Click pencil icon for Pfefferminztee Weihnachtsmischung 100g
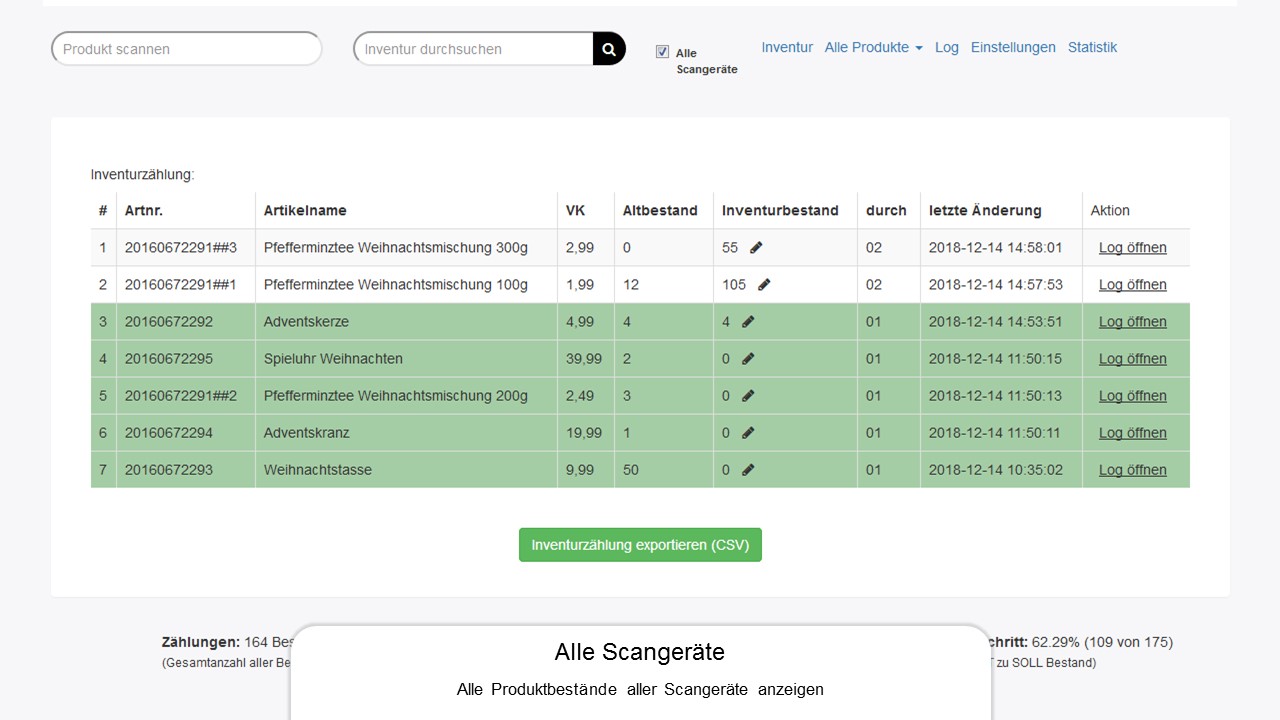1280x720 pixels. (x=764, y=285)
